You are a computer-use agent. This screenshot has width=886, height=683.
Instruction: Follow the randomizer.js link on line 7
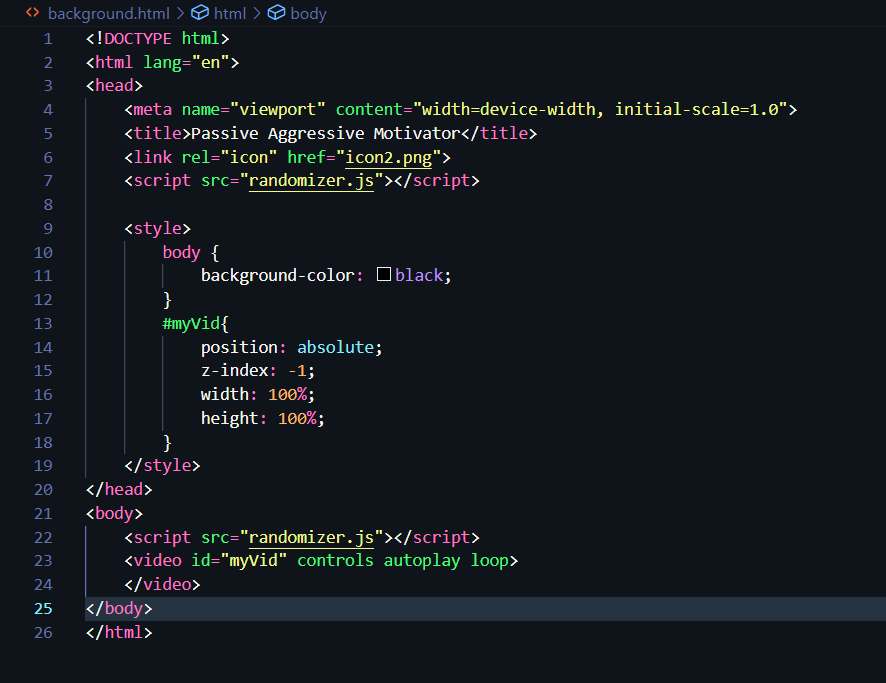coord(311,181)
